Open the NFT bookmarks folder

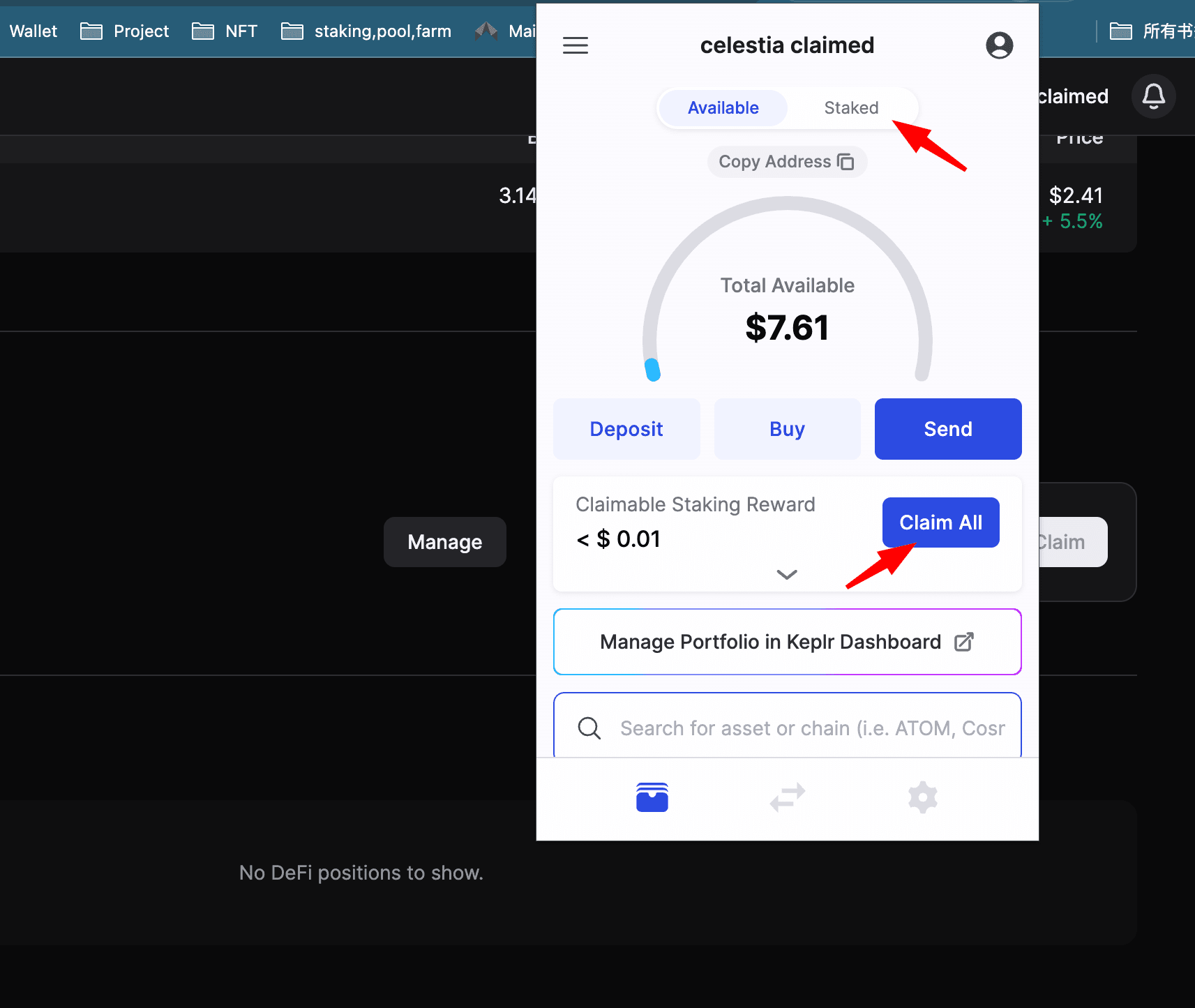(225, 31)
